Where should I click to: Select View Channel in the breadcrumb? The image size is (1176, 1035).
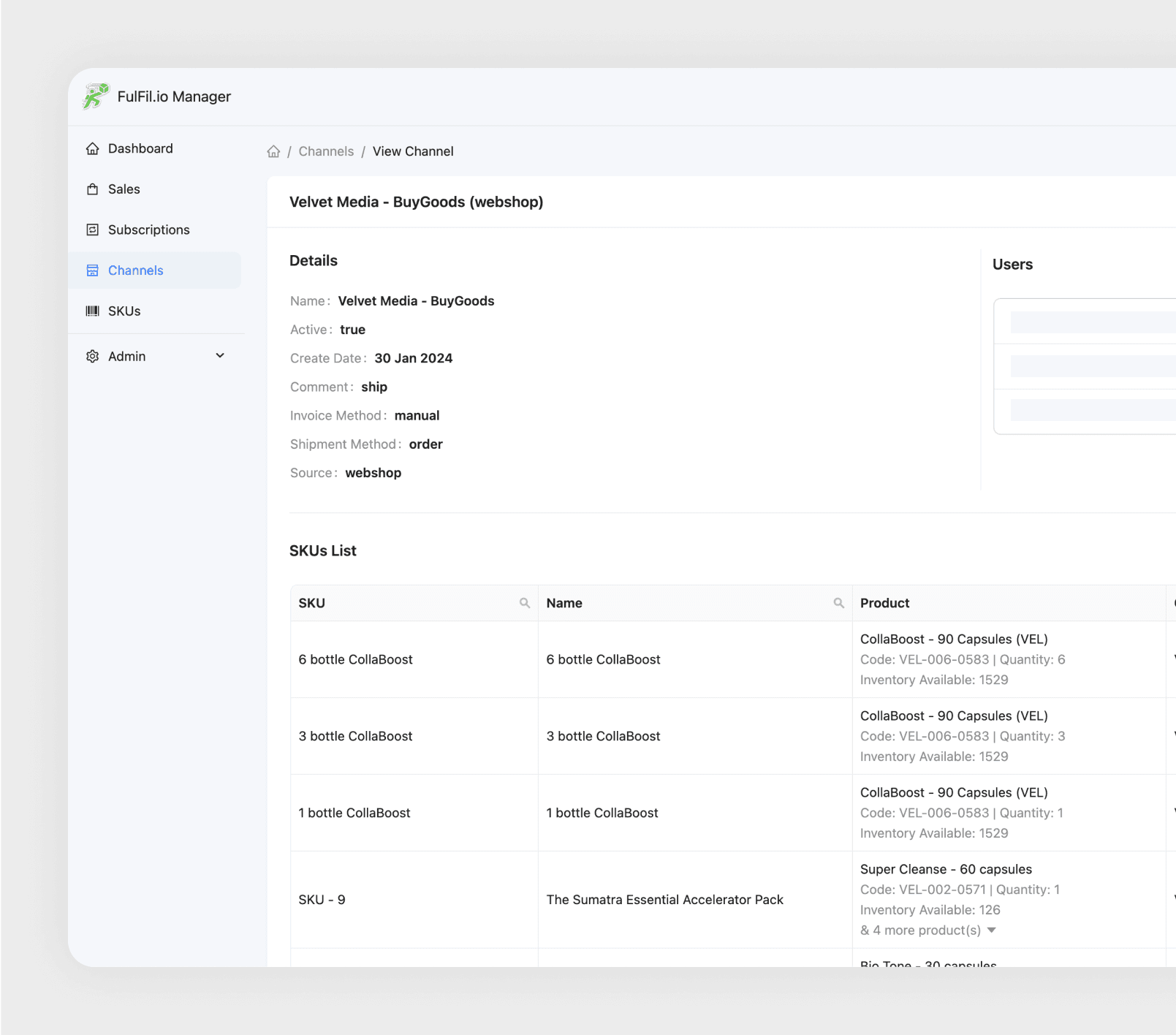click(413, 151)
